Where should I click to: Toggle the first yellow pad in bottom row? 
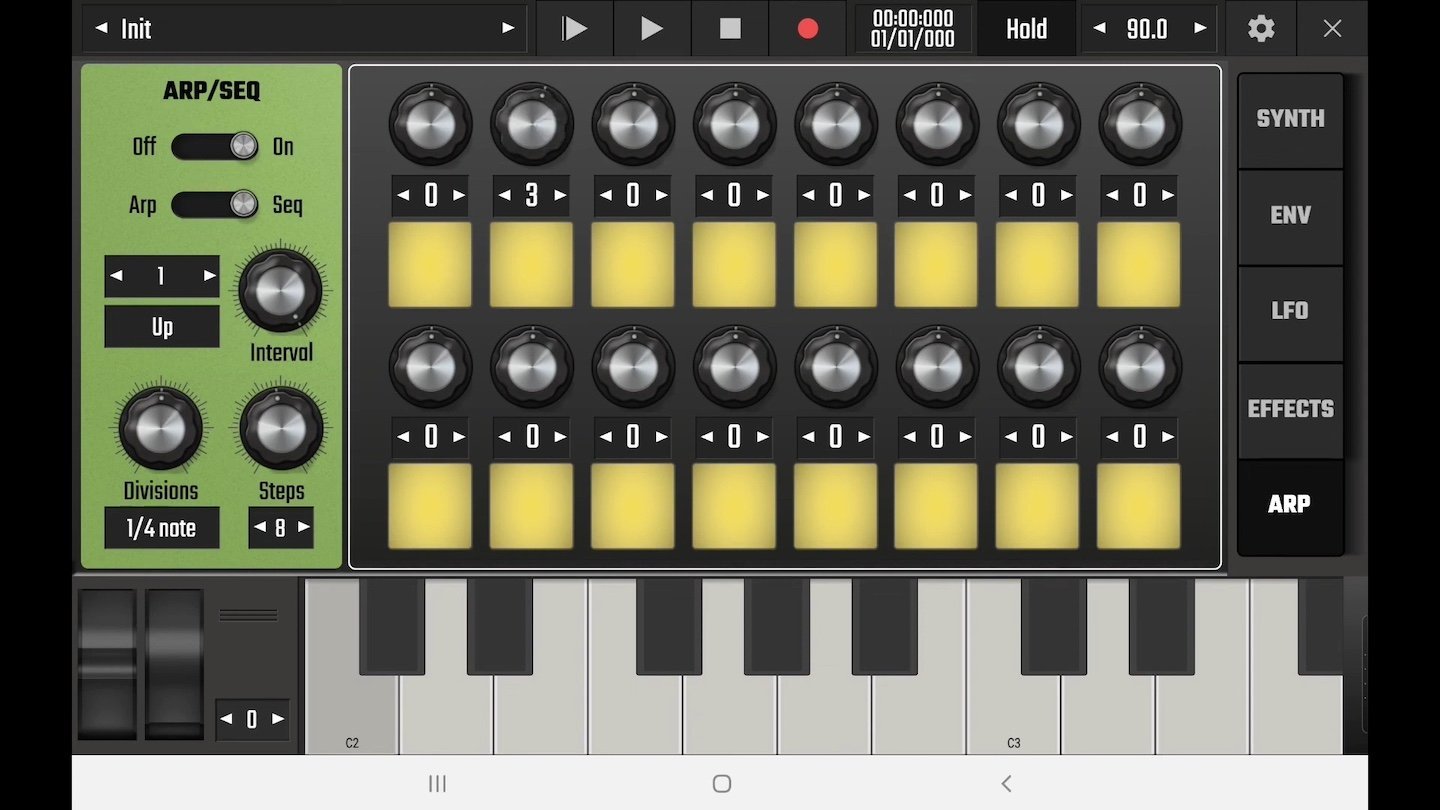430,506
